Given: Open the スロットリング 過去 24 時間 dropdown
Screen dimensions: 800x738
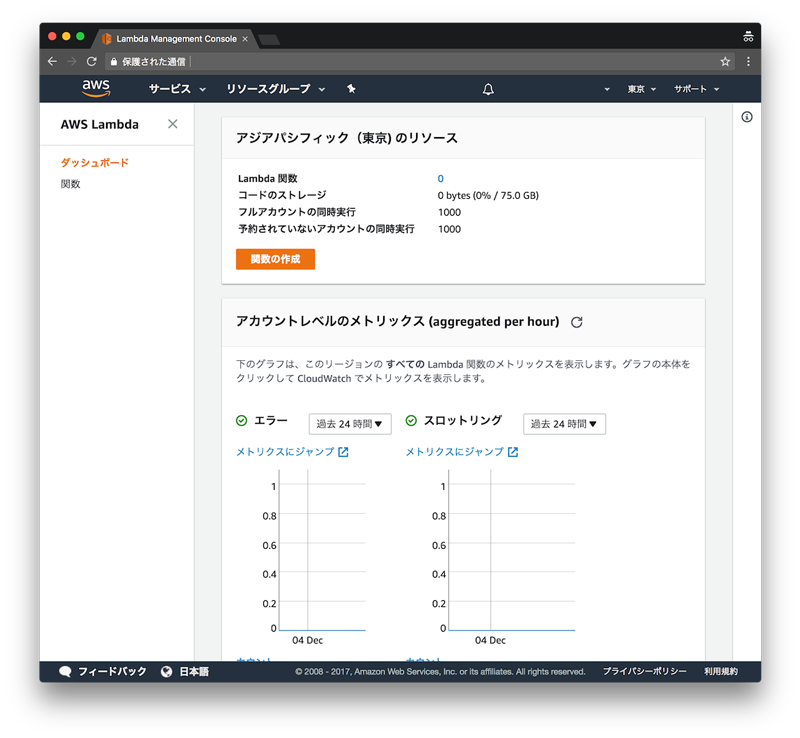Looking at the screenshot, I should point(564,424).
